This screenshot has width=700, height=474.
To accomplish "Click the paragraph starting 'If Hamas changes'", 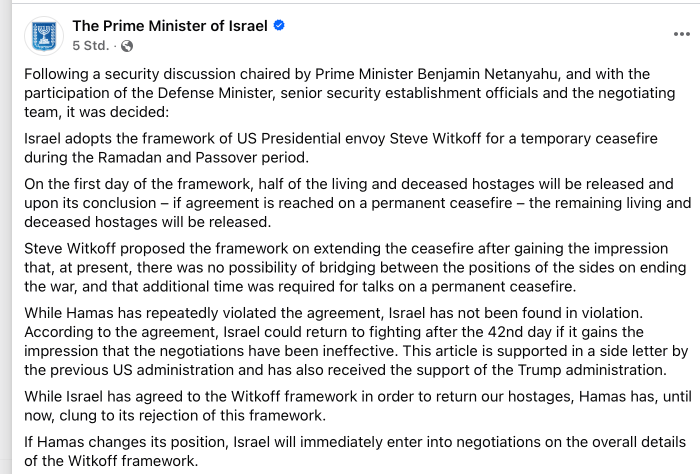I will pyautogui.click(x=340, y=452).
